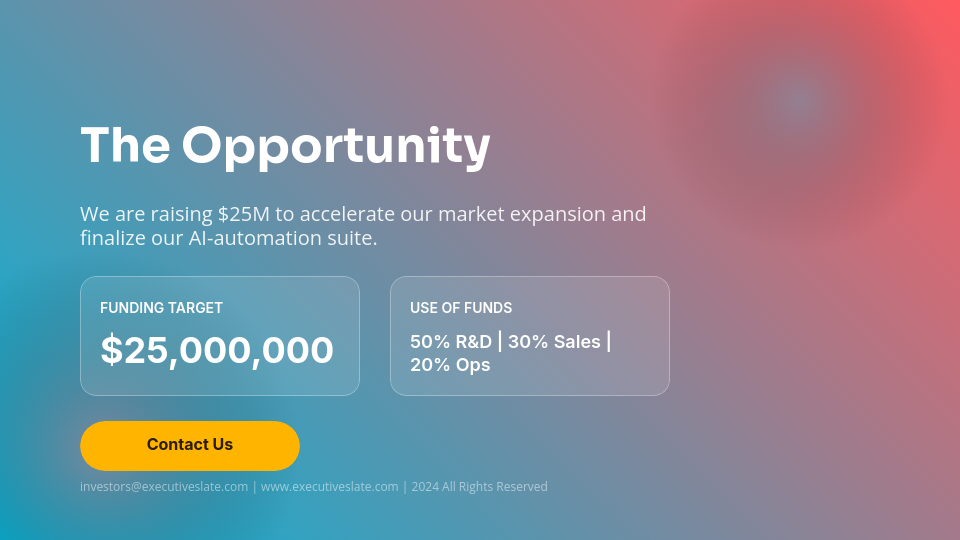Screen dimensions: 960x540
Task: Click the "AI-automation suite" phrase
Action: tap(282, 238)
